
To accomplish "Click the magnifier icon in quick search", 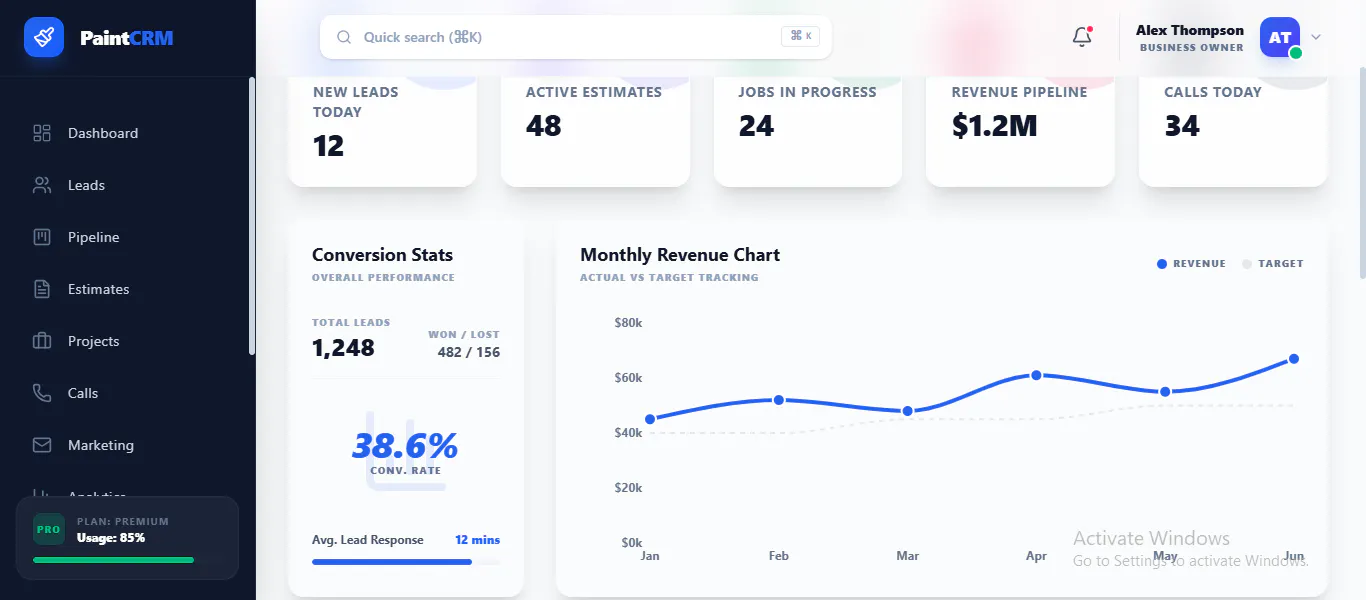I will pyautogui.click(x=344, y=37).
